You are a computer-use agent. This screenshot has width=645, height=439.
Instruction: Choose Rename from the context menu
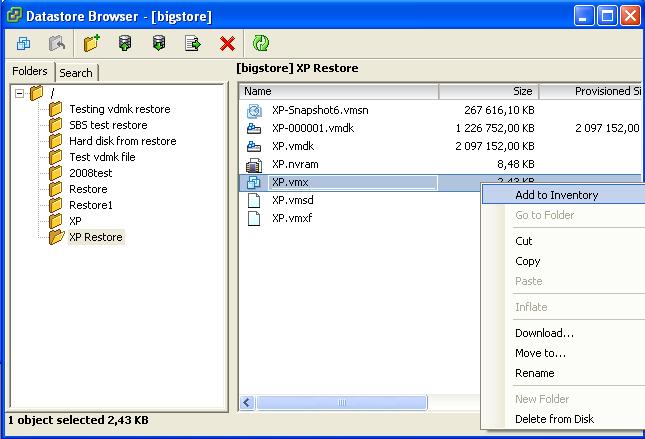[535, 373]
